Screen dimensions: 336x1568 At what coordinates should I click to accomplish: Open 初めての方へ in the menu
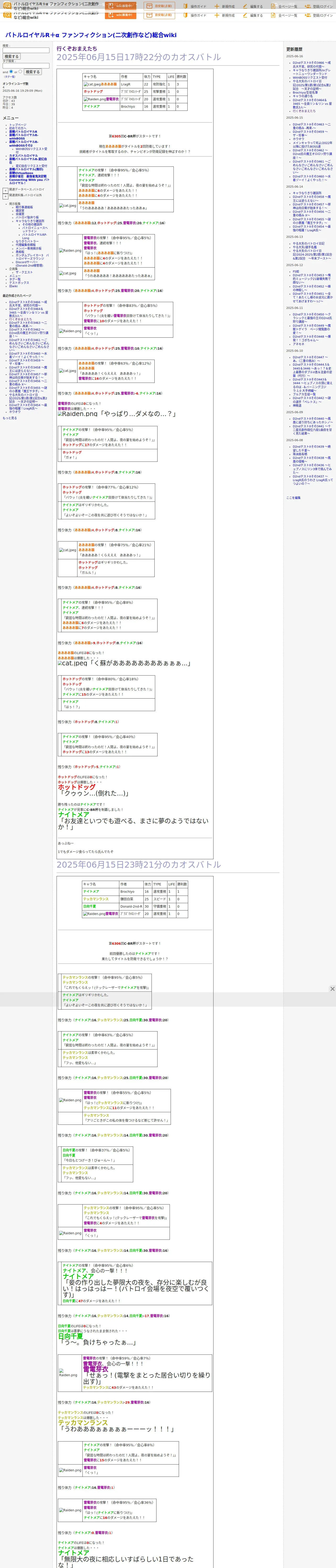click(x=18, y=128)
